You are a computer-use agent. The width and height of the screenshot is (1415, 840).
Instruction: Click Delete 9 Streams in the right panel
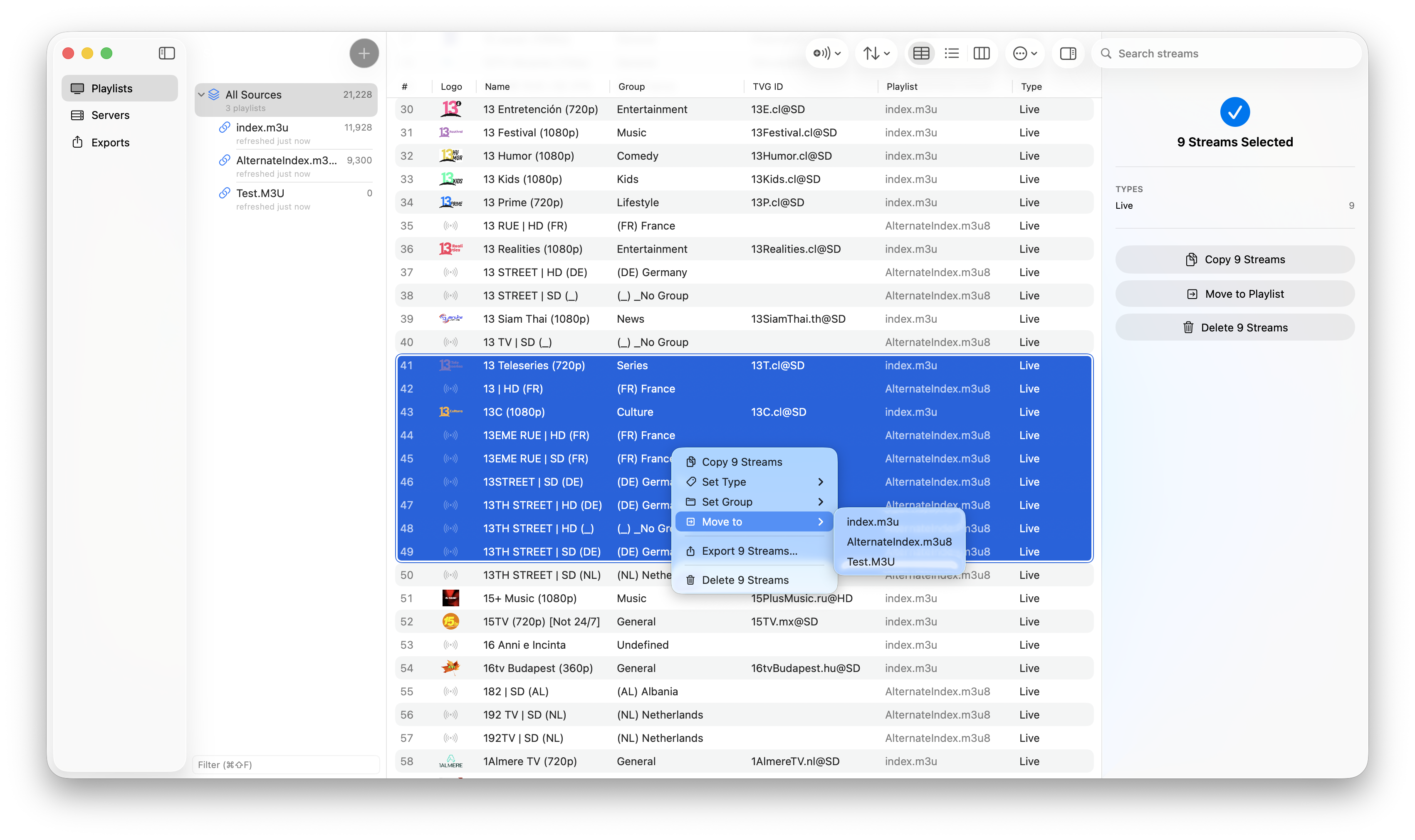[1234, 327]
